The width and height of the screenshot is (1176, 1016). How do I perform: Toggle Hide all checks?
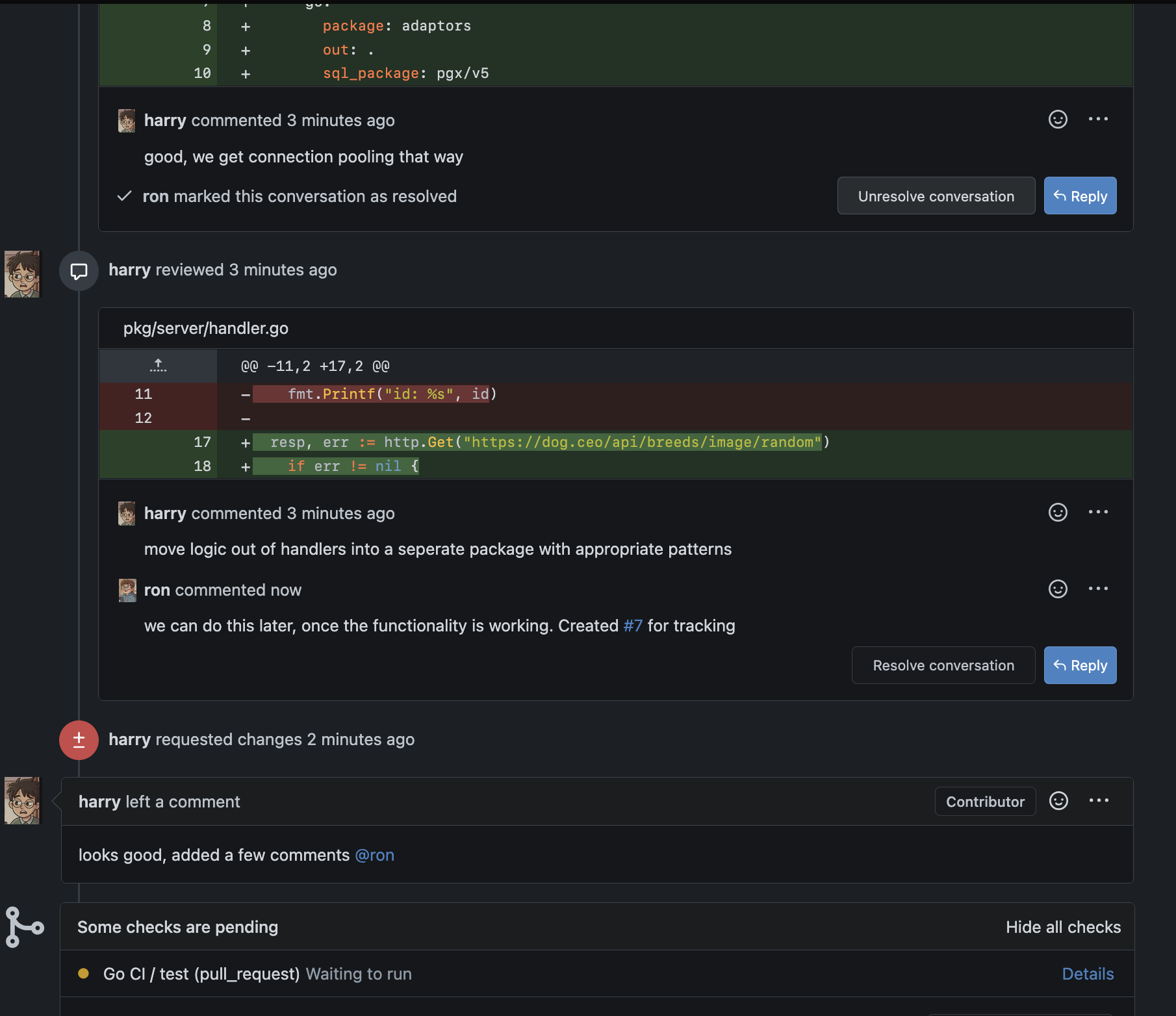point(1063,927)
